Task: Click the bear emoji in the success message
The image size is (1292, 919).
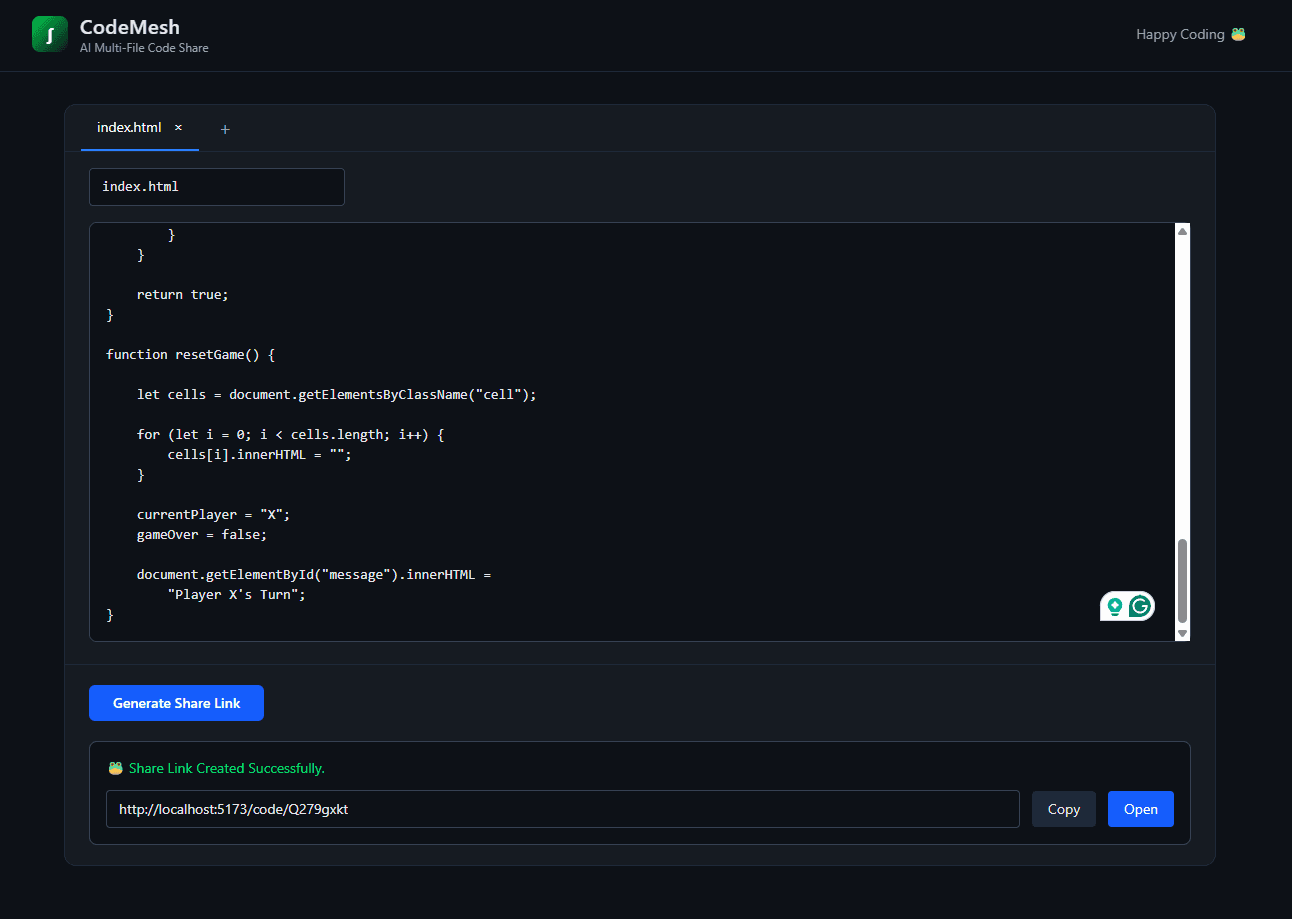Action: pyautogui.click(x=115, y=768)
